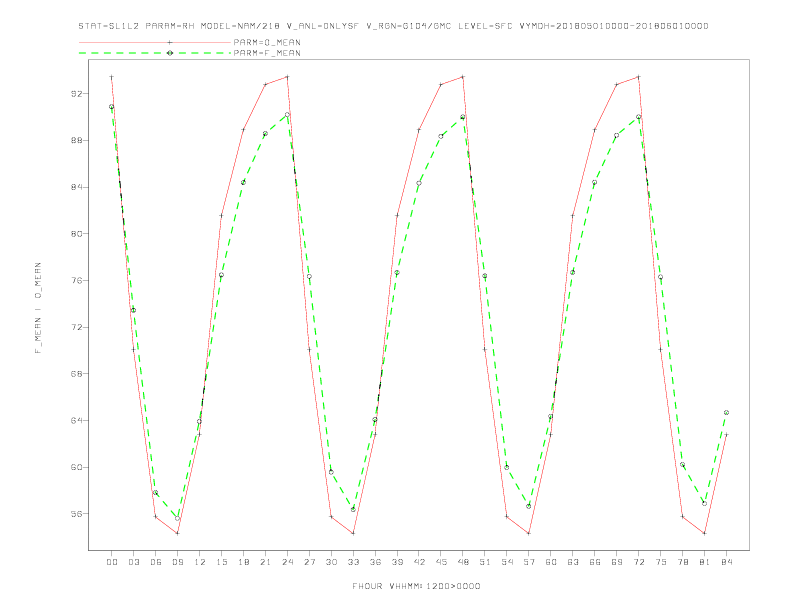The image size is (792, 612).
Task: Select the V_ANL=ONLYSF text in the title
Action: coord(323,26)
